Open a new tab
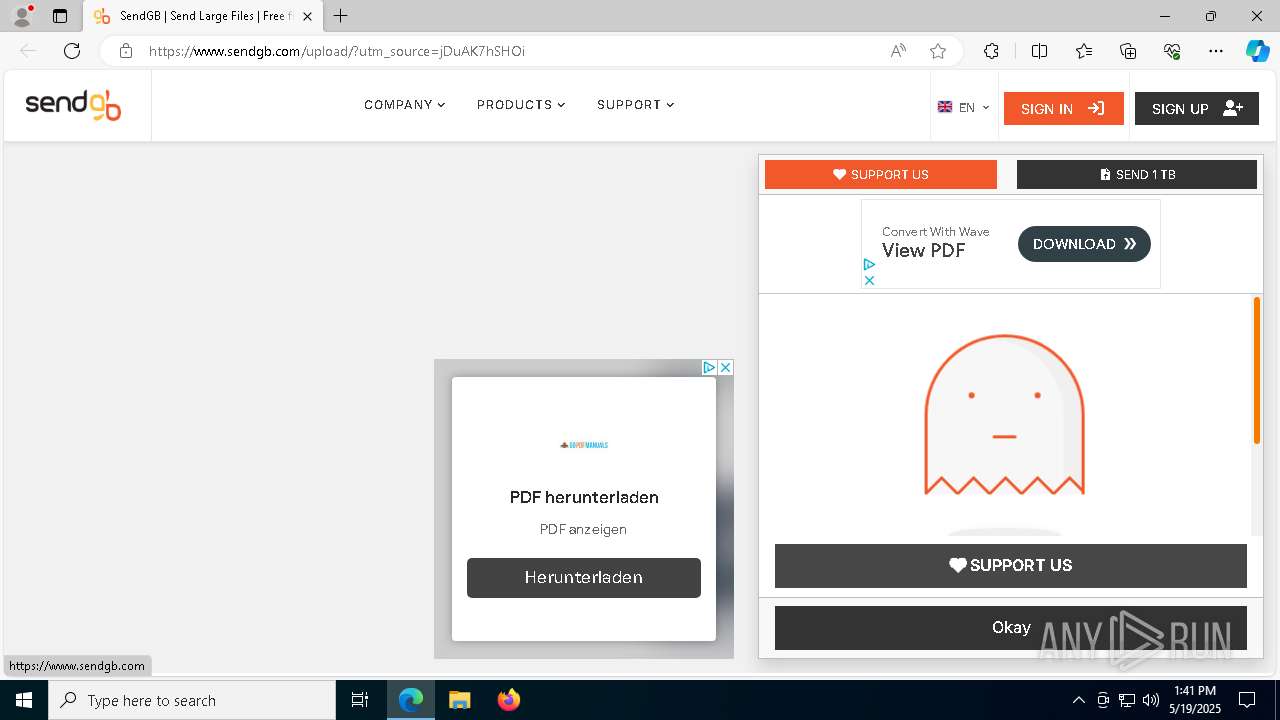The height and width of the screenshot is (720, 1280). (x=341, y=16)
